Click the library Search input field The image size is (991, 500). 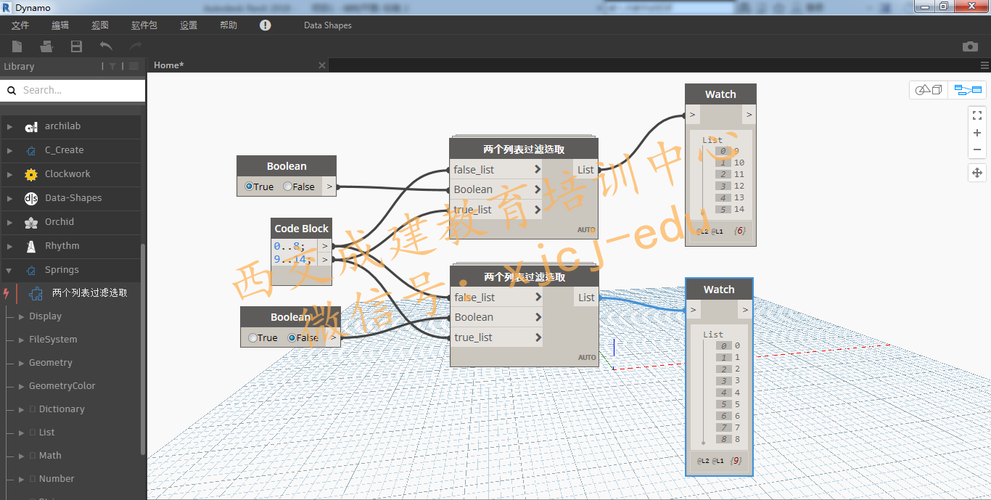pyautogui.click(x=80, y=90)
